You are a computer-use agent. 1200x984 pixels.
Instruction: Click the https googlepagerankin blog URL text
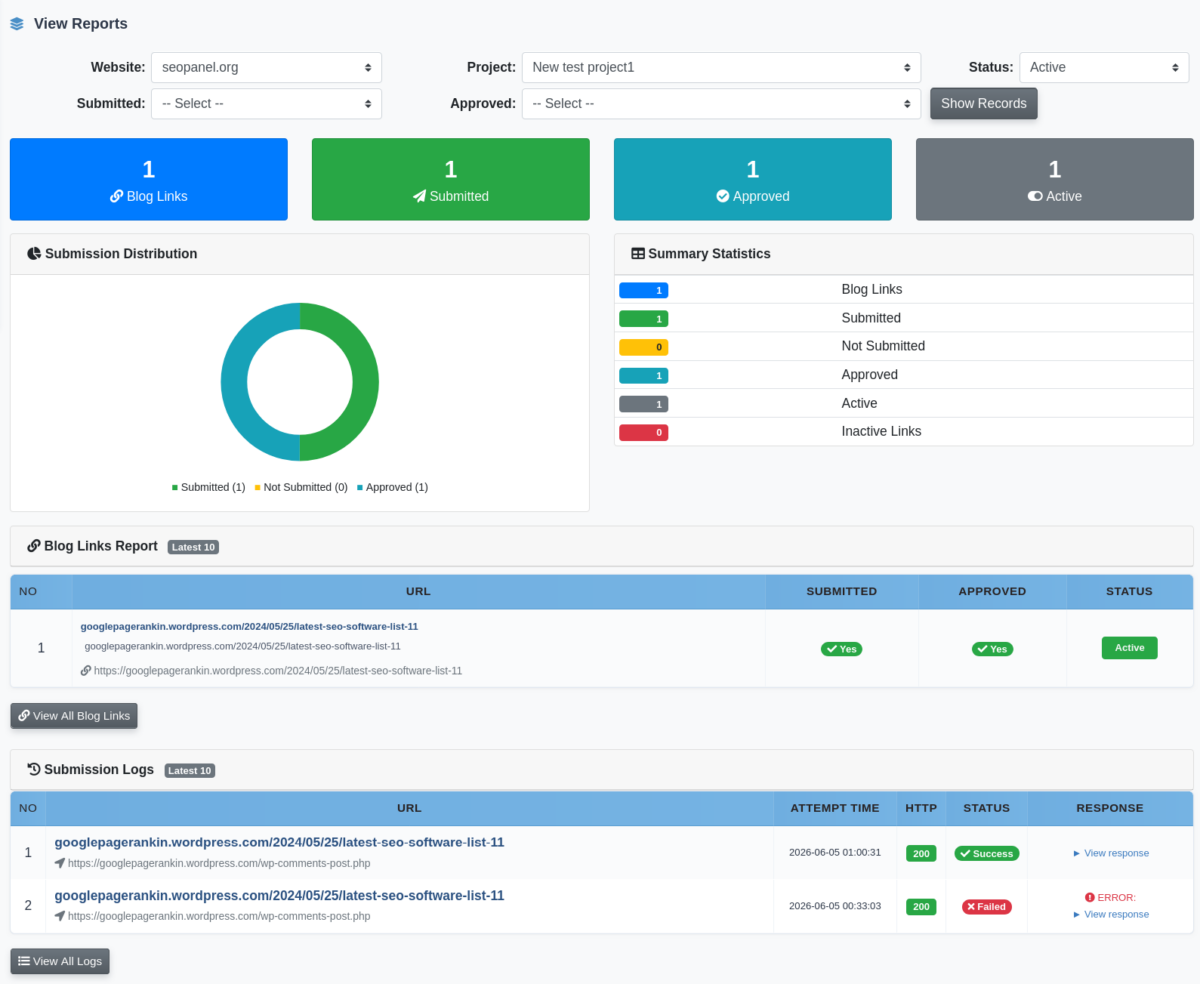pyautogui.click(x=278, y=671)
